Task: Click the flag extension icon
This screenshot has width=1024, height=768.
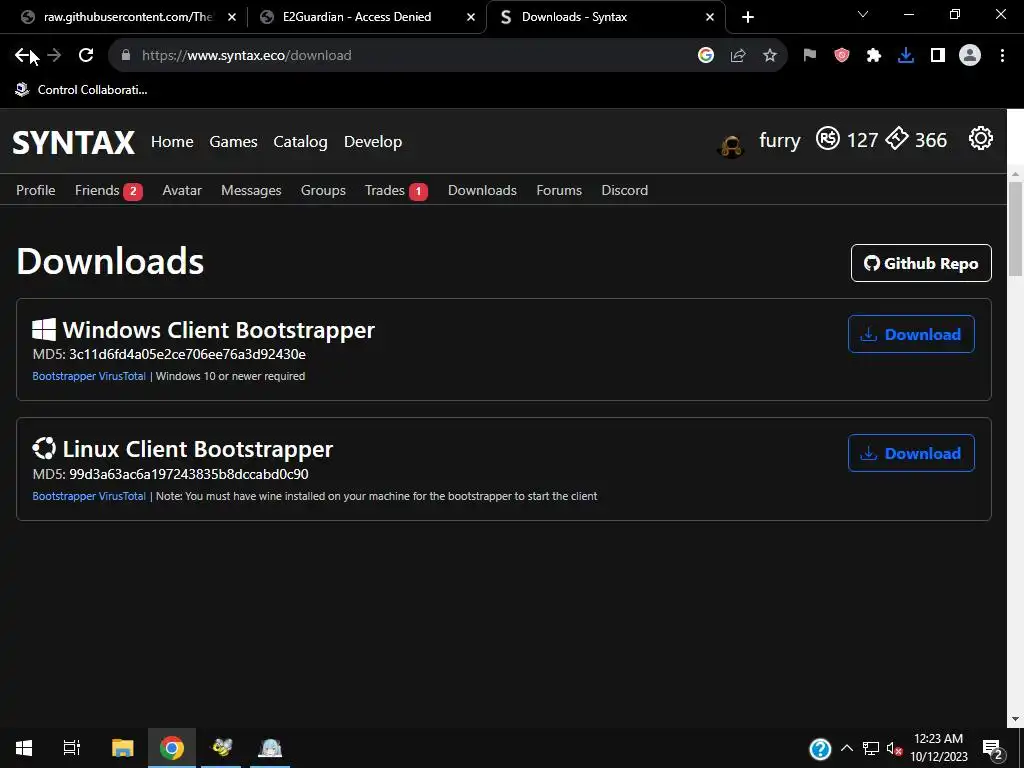Action: [x=810, y=56]
